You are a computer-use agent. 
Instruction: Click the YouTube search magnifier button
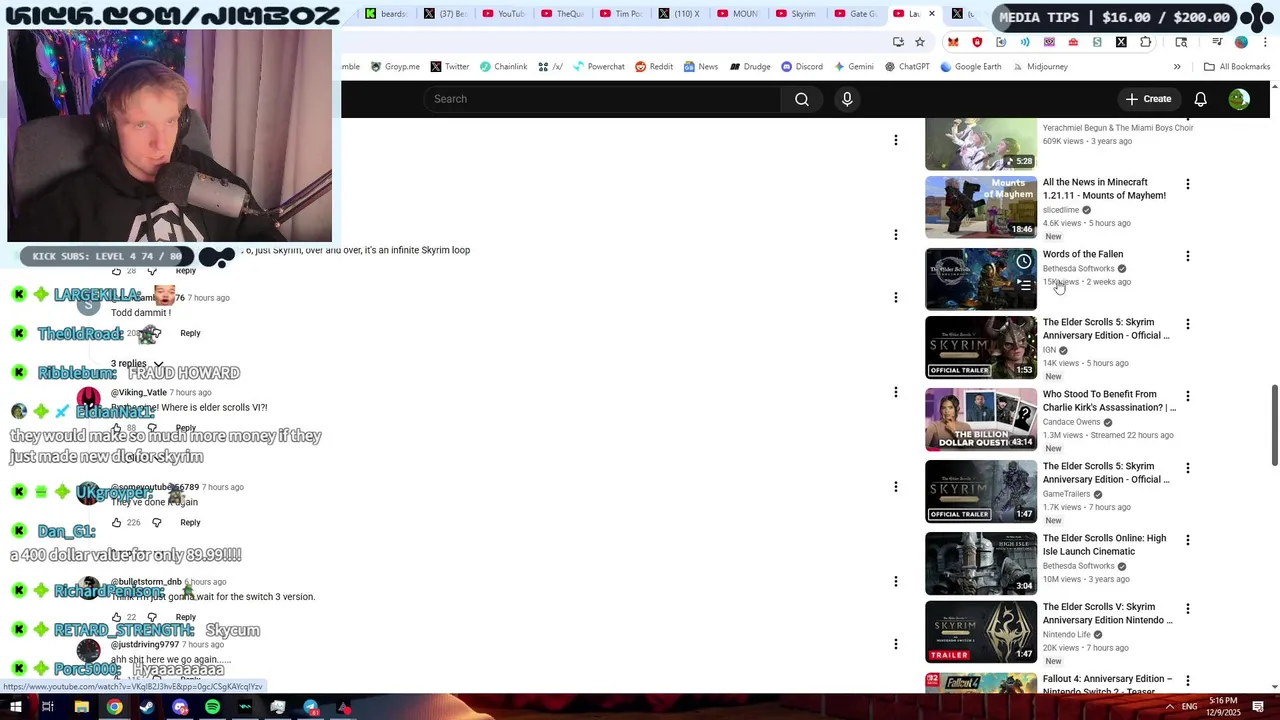point(802,99)
